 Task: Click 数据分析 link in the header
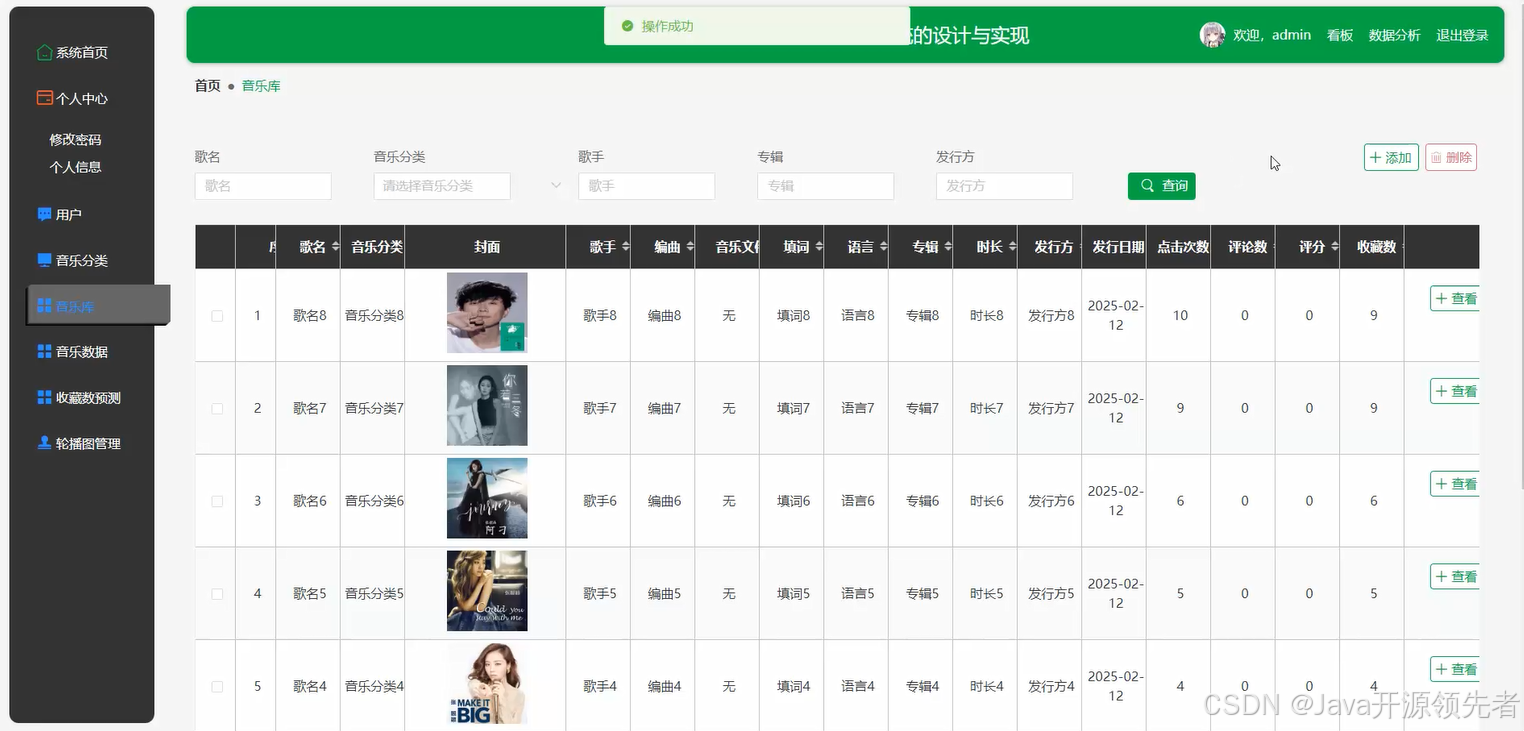pyautogui.click(x=1394, y=35)
